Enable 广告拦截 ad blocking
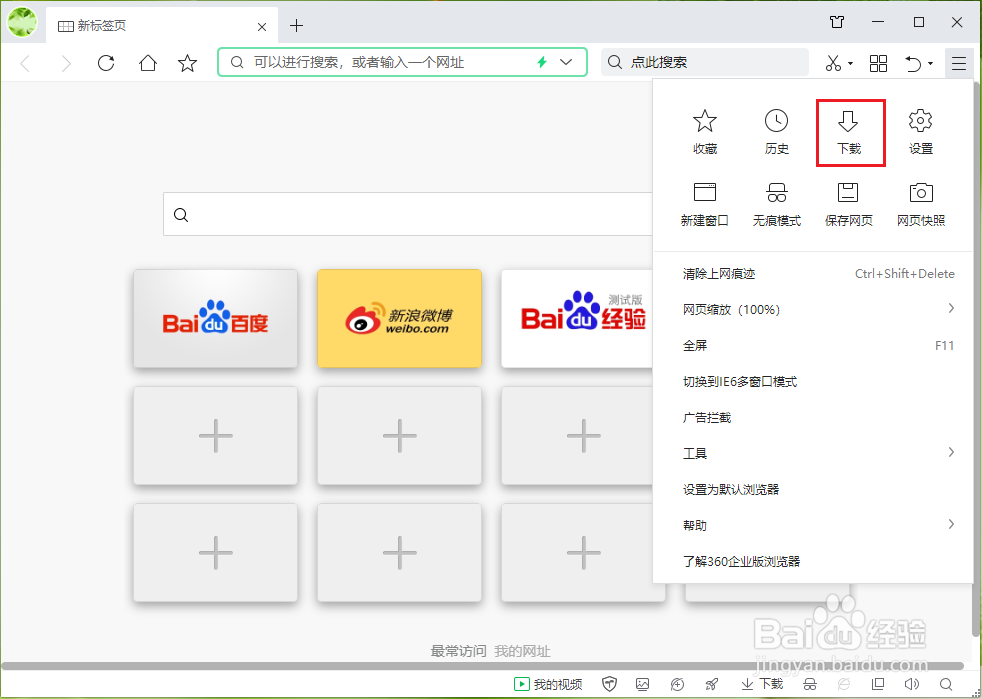 (x=706, y=417)
